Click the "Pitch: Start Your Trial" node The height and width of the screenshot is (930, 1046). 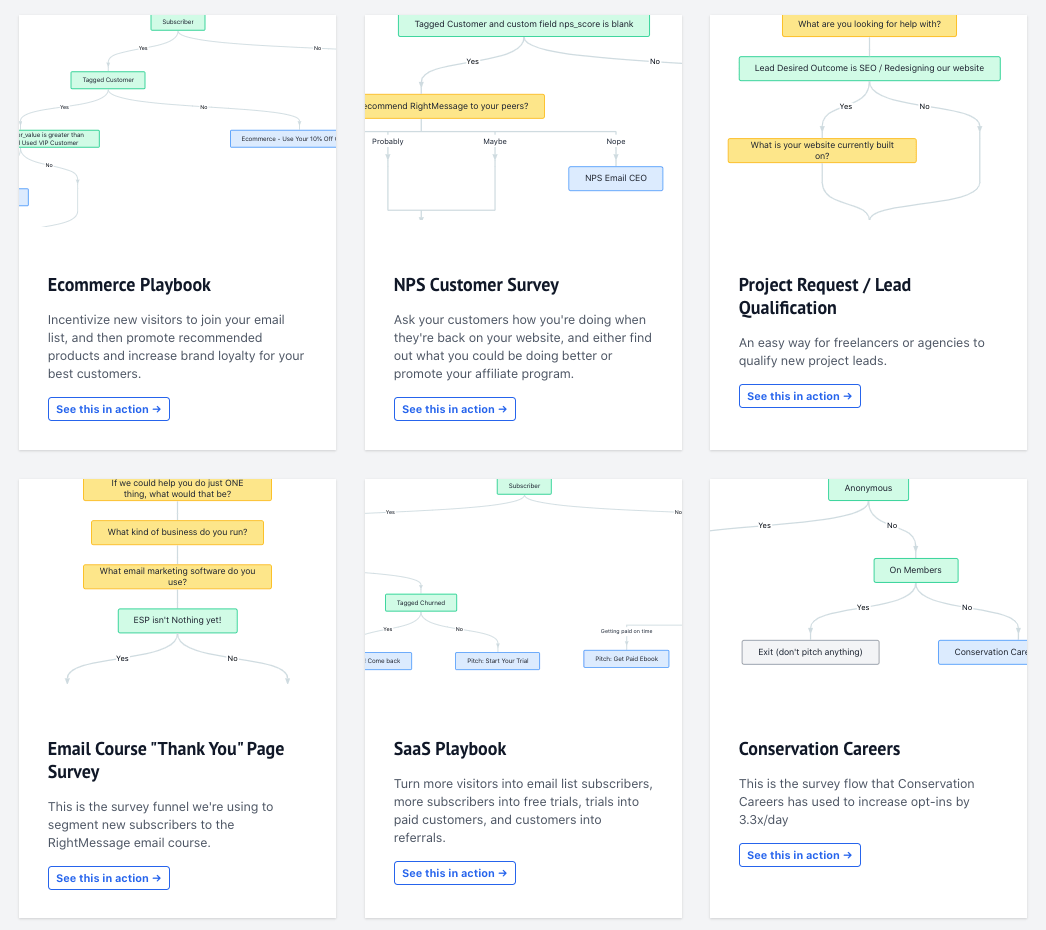497,660
